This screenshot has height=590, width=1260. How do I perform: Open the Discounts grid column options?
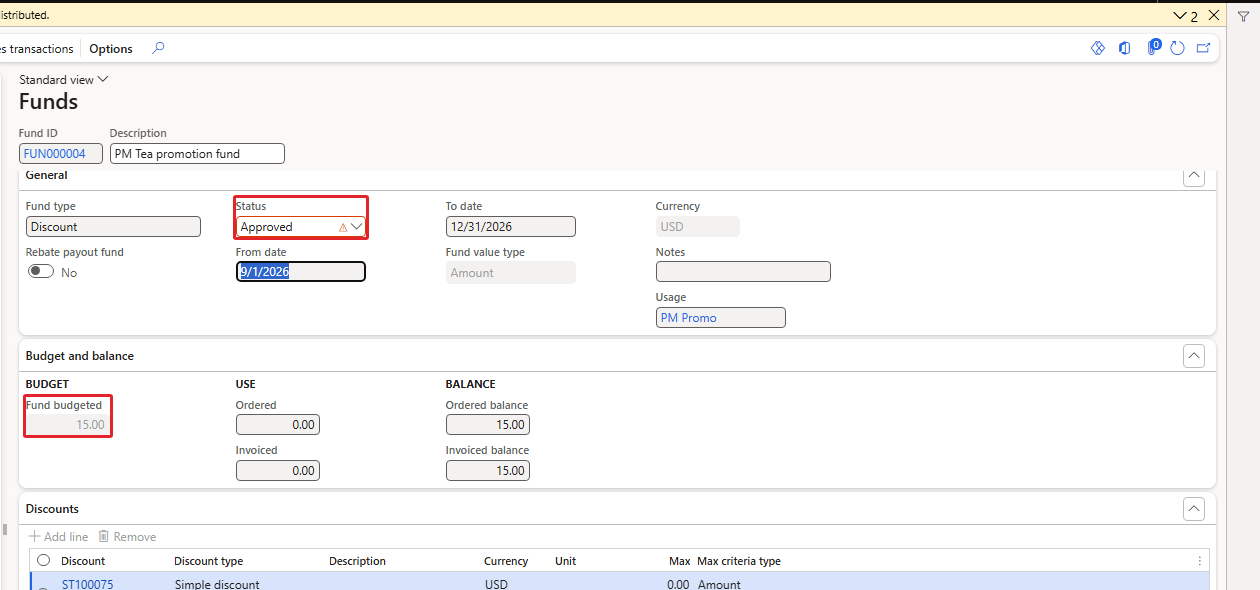(x=1200, y=561)
